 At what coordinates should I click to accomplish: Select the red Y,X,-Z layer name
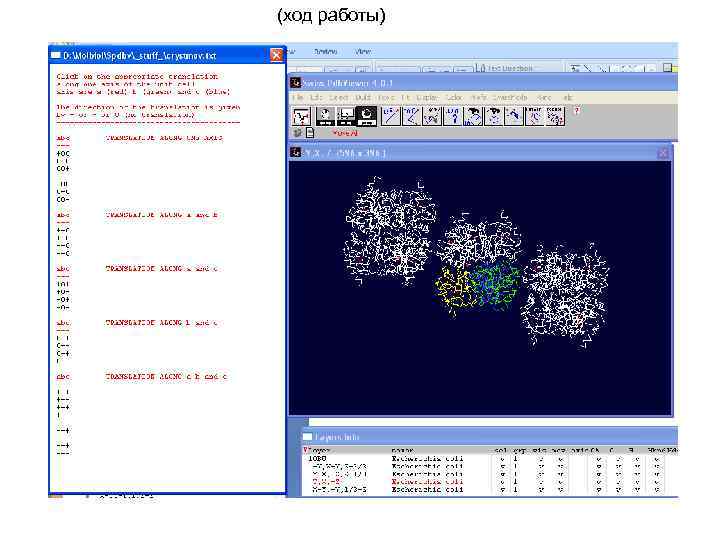pyautogui.click(x=326, y=482)
